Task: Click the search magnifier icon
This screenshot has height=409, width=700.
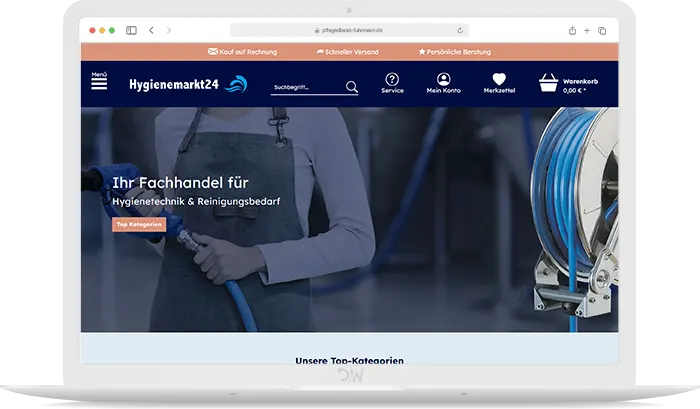Action: pos(352,87)
